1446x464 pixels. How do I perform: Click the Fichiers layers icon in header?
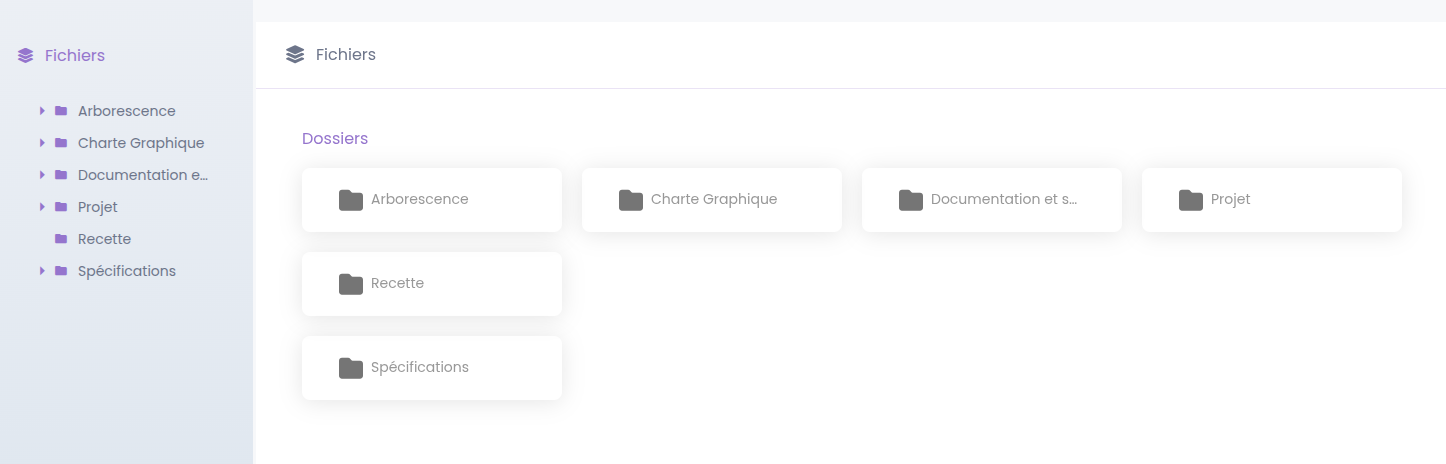click(294, 55)
